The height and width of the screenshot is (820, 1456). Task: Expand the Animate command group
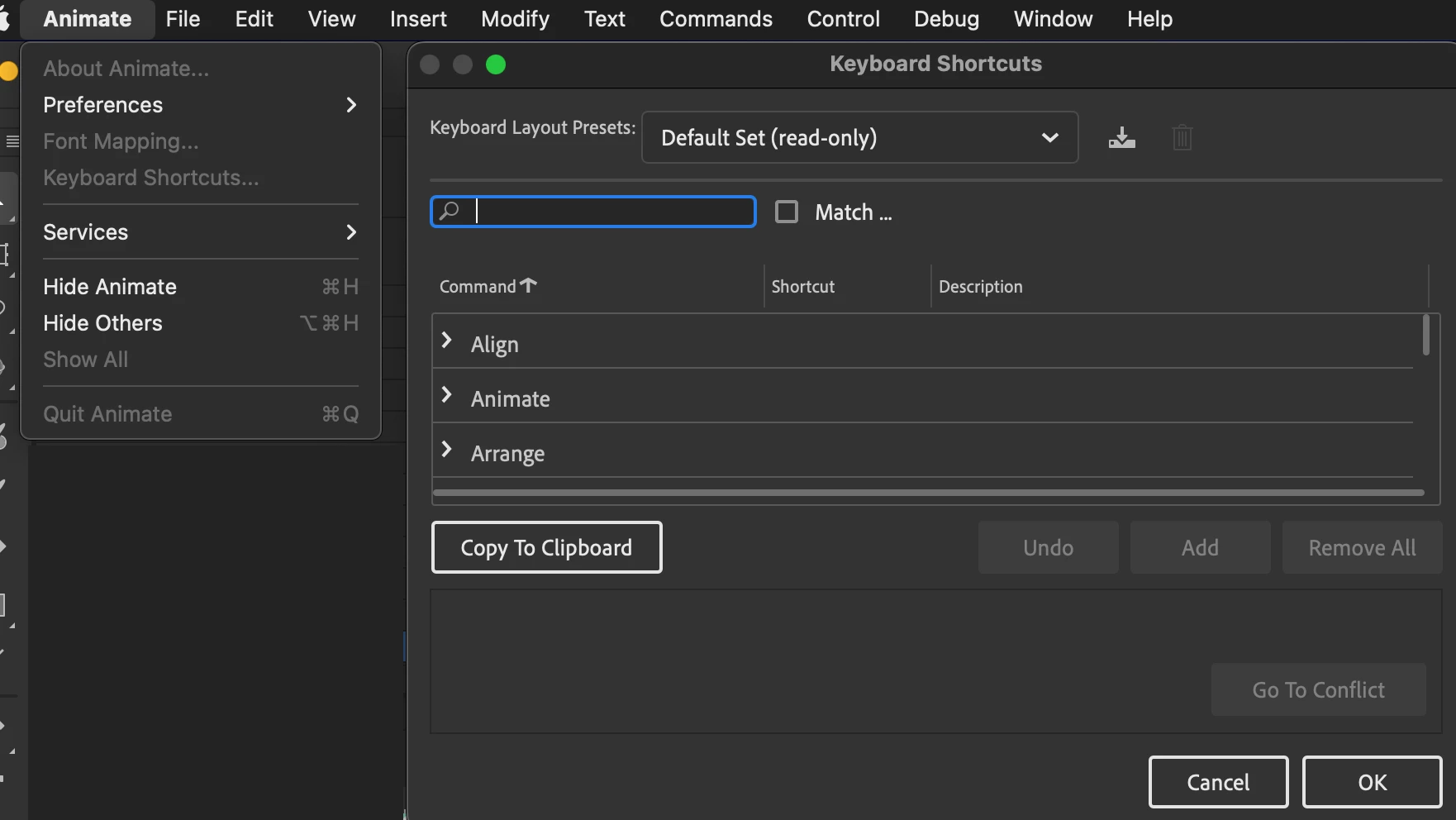(447, 395)
